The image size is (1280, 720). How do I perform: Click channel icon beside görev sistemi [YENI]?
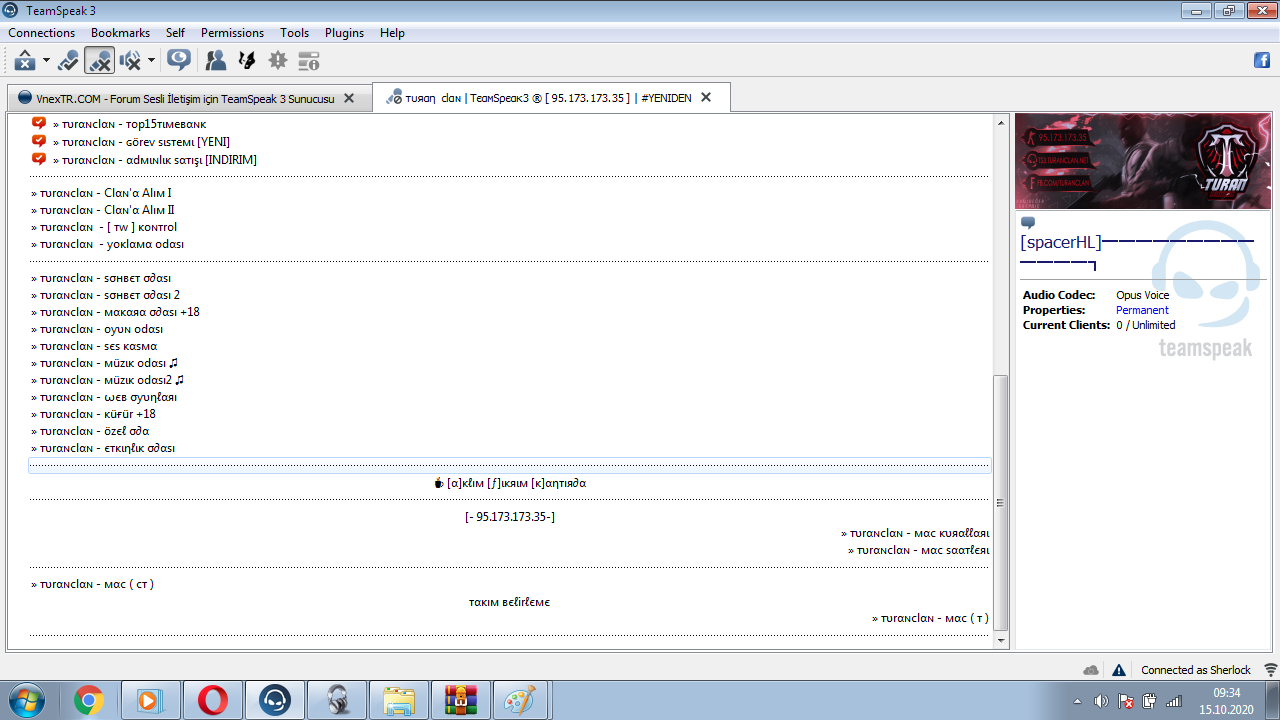click(39, 141)
